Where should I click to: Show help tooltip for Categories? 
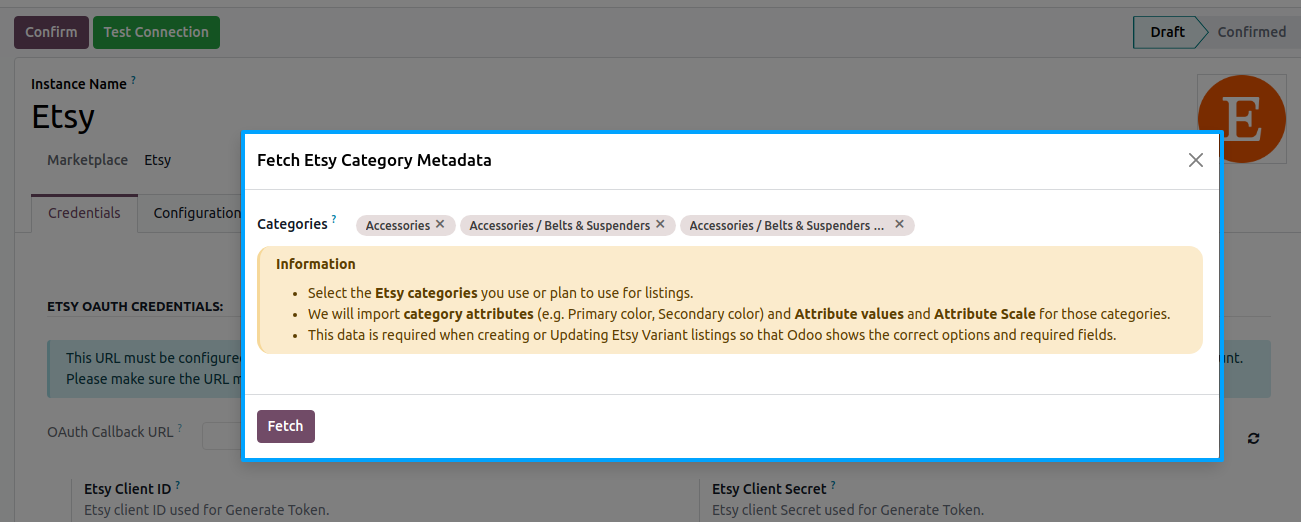click(x=334, y=219)
